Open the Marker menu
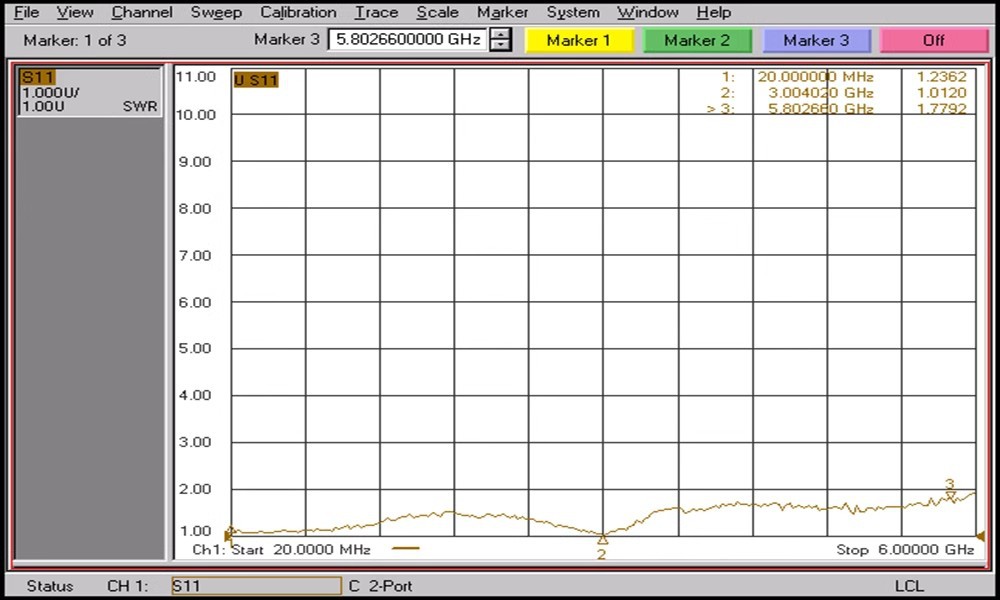The image size is (1000, 600). (x=502, y=12)
